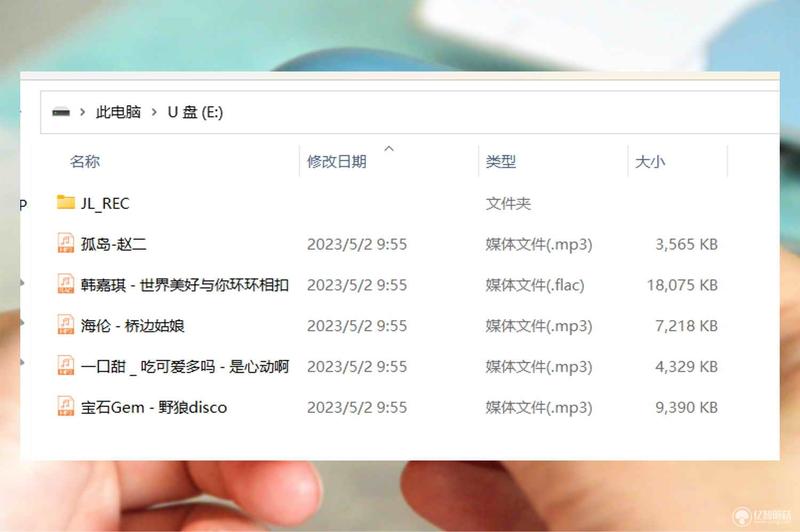Click the flac icon for 韩嘉琪 song
800x532 pixels.
click(65, 284)
